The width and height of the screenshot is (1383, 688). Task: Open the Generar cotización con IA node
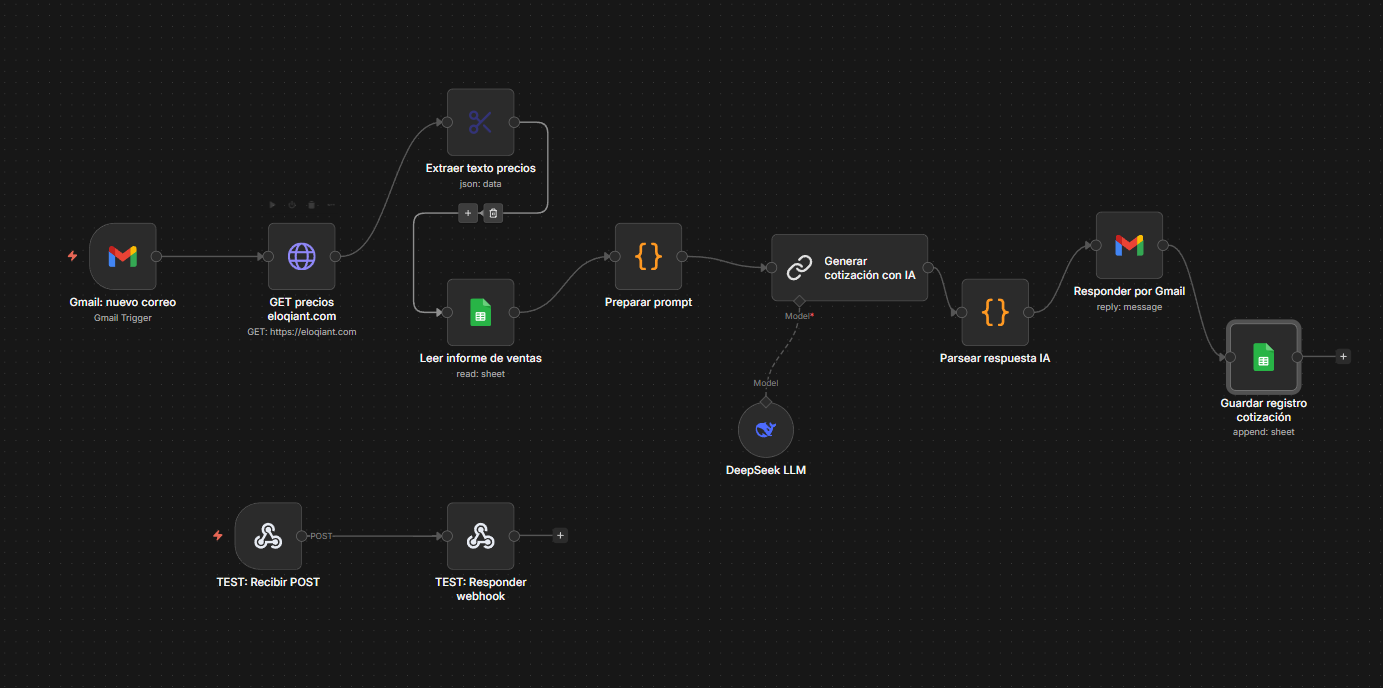[849, 267]
